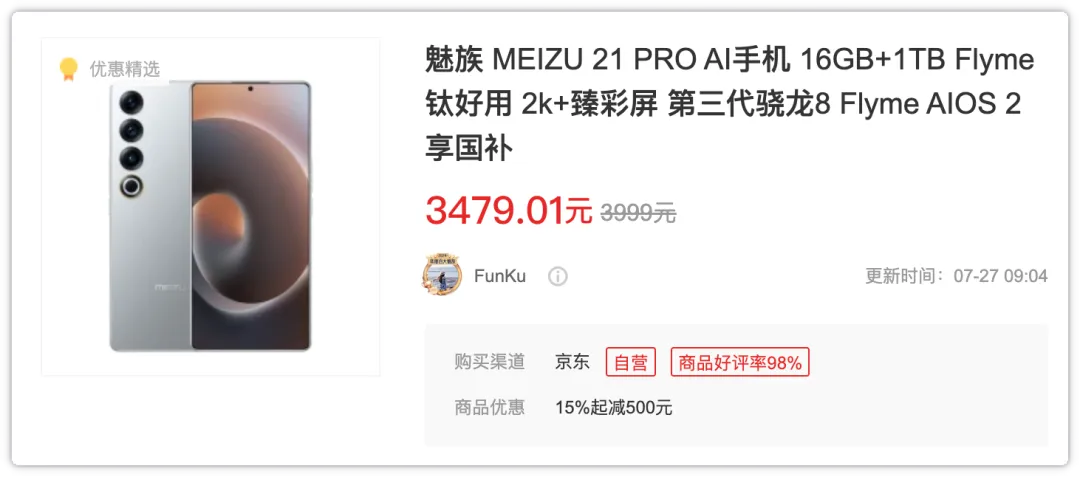The image size is (1080, 477).
Task: Click the 购买渠道 label
Action: pyautogui.click(x=490, y=362)
